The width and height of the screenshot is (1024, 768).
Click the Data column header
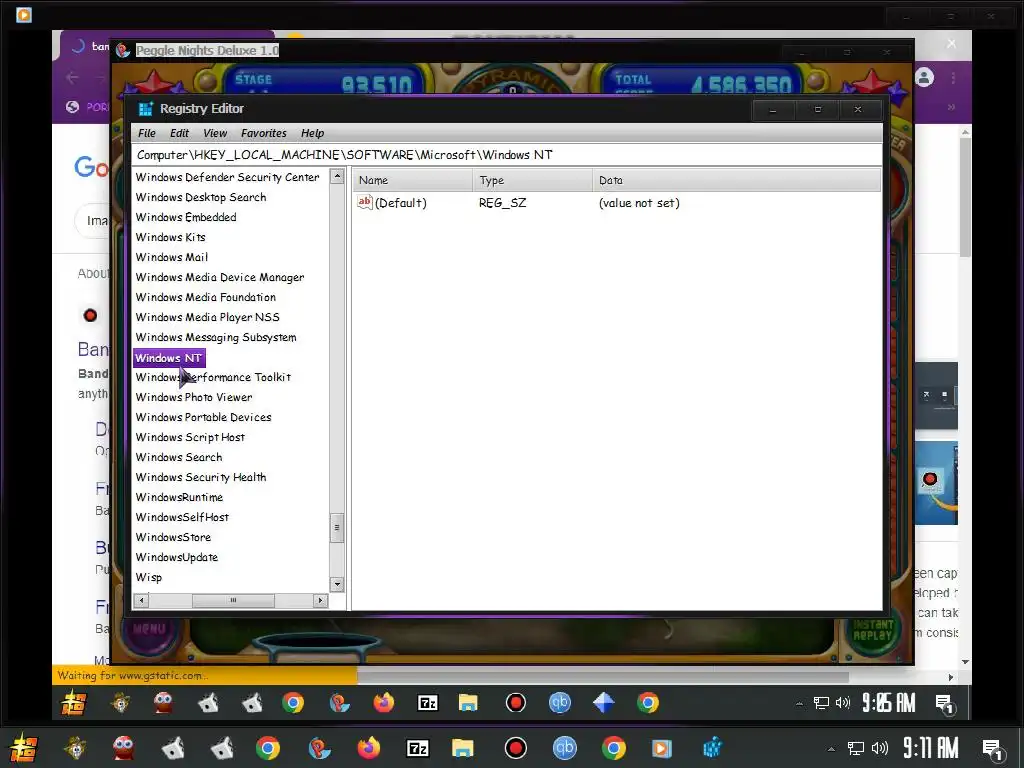coord(737,180)
